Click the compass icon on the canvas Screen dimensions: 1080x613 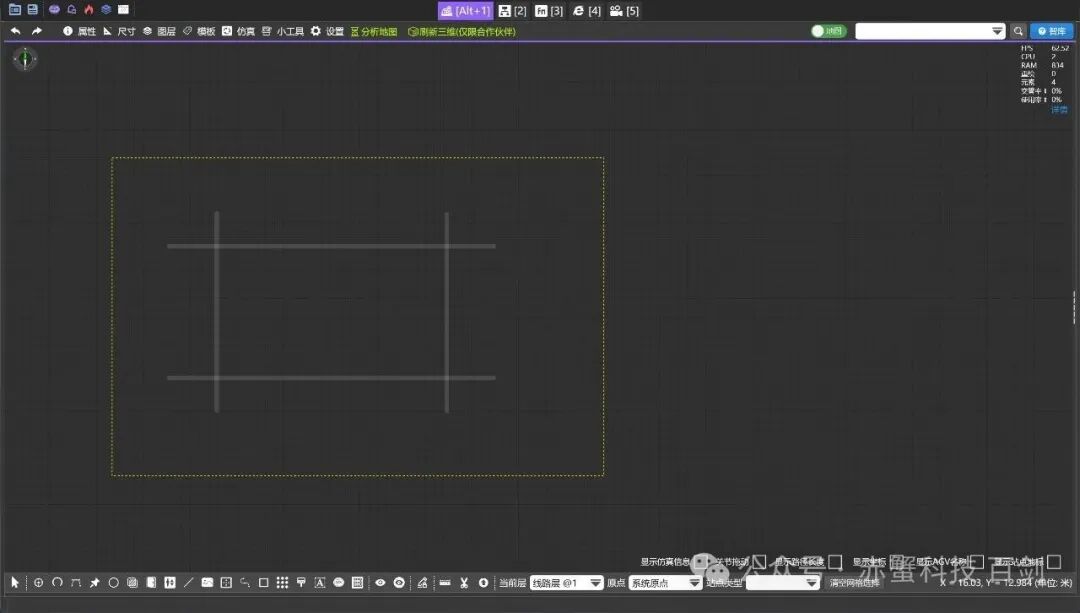tap(25, 59)
